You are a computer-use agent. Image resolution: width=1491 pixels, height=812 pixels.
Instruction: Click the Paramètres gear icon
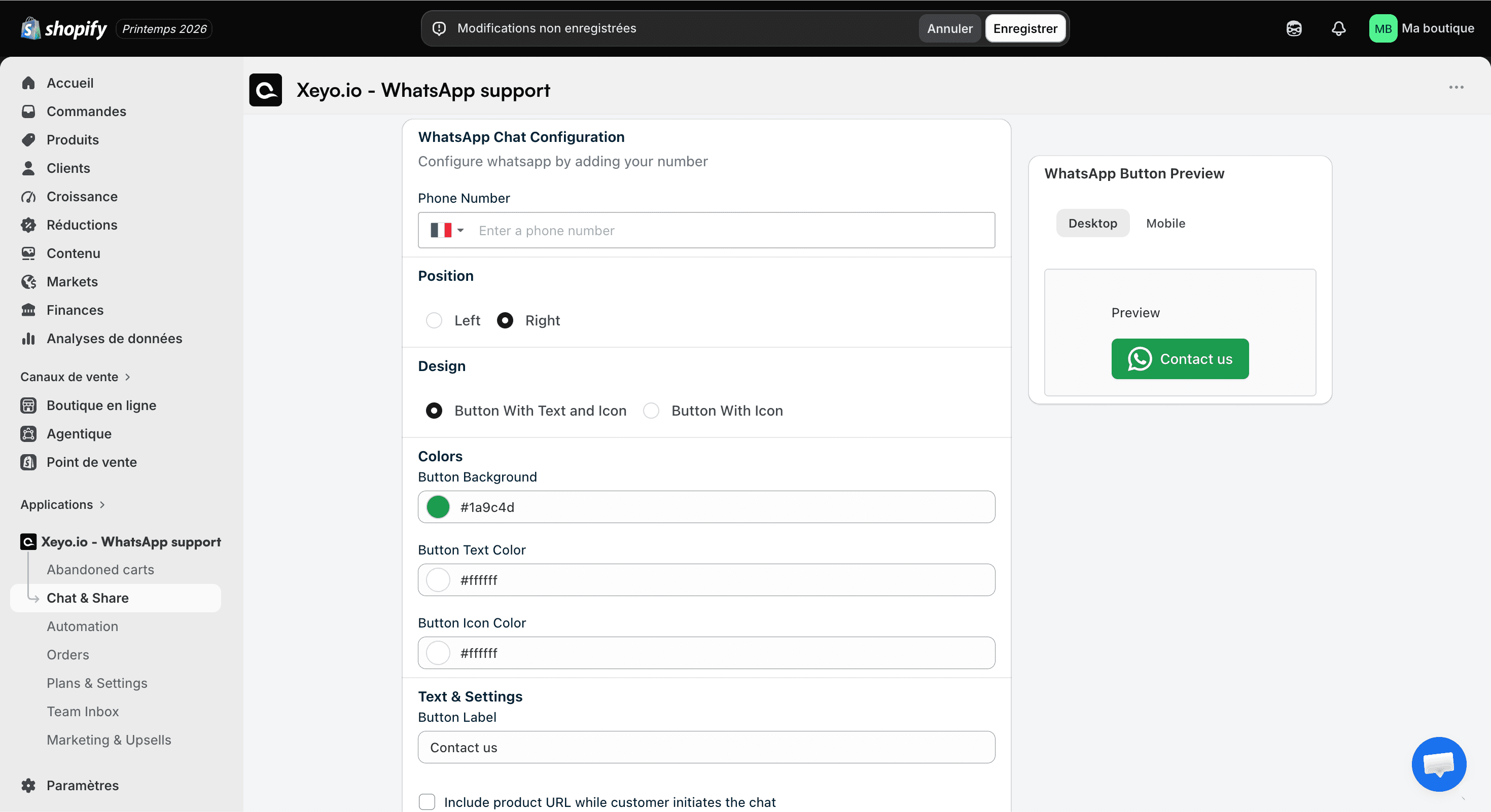(x=28, y=785)
